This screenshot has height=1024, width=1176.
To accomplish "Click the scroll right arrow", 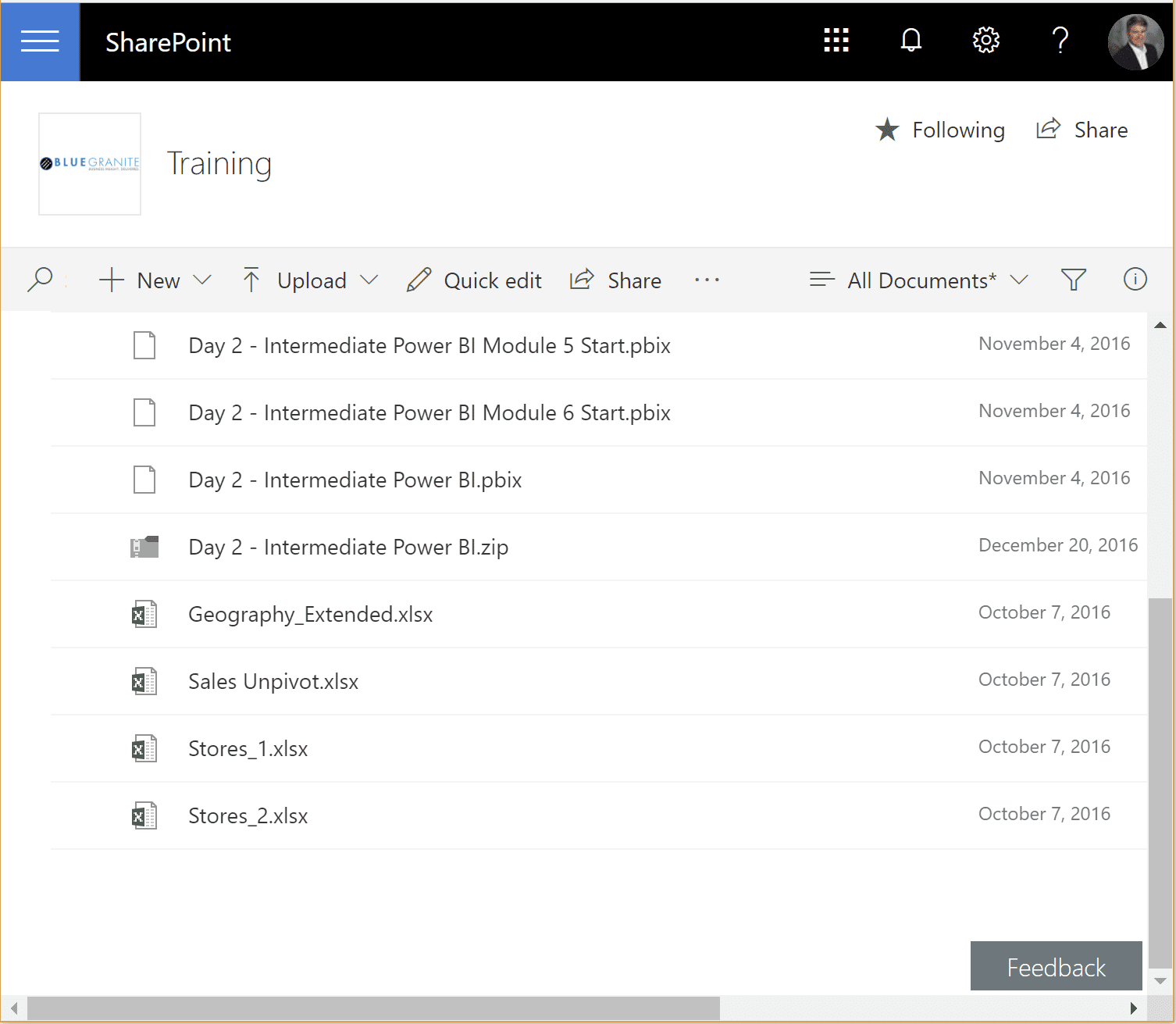I will coord(1133,1008).
